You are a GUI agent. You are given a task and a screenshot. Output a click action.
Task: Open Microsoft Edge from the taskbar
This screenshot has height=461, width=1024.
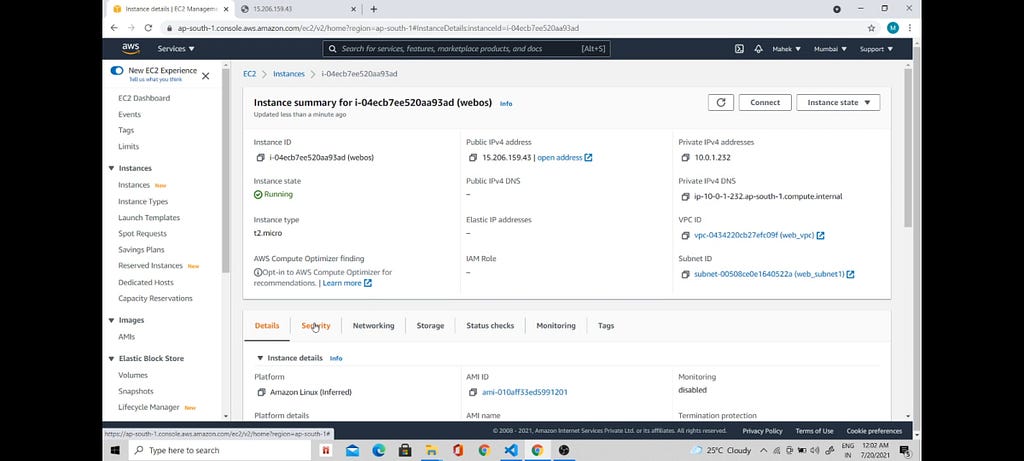379,451
